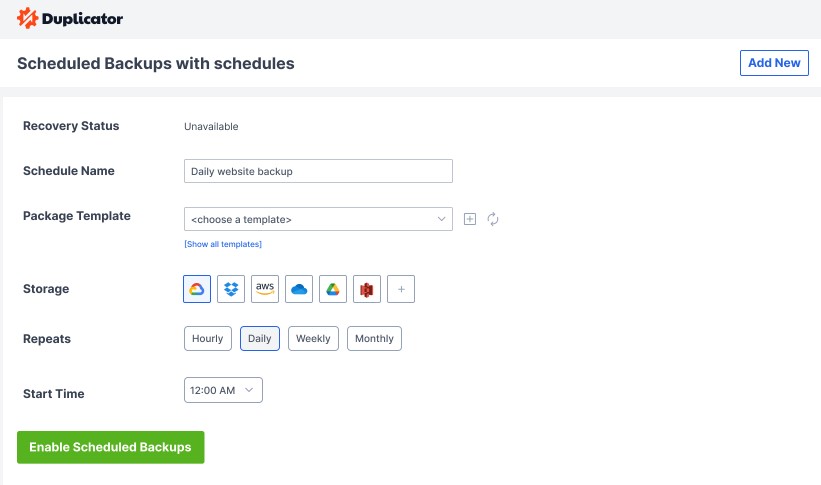Select Dropbox storage option
This screenshot has width=821, height=485.
231,289
